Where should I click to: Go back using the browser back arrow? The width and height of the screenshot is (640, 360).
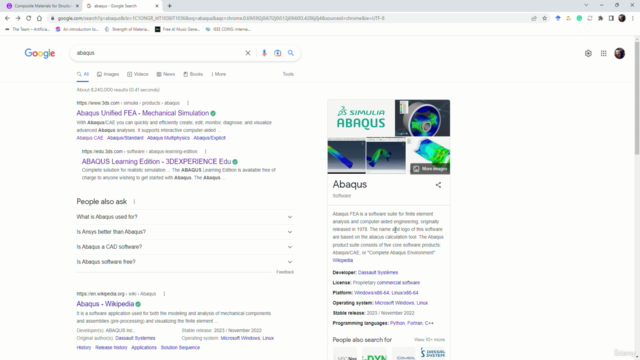click(7, 18)
